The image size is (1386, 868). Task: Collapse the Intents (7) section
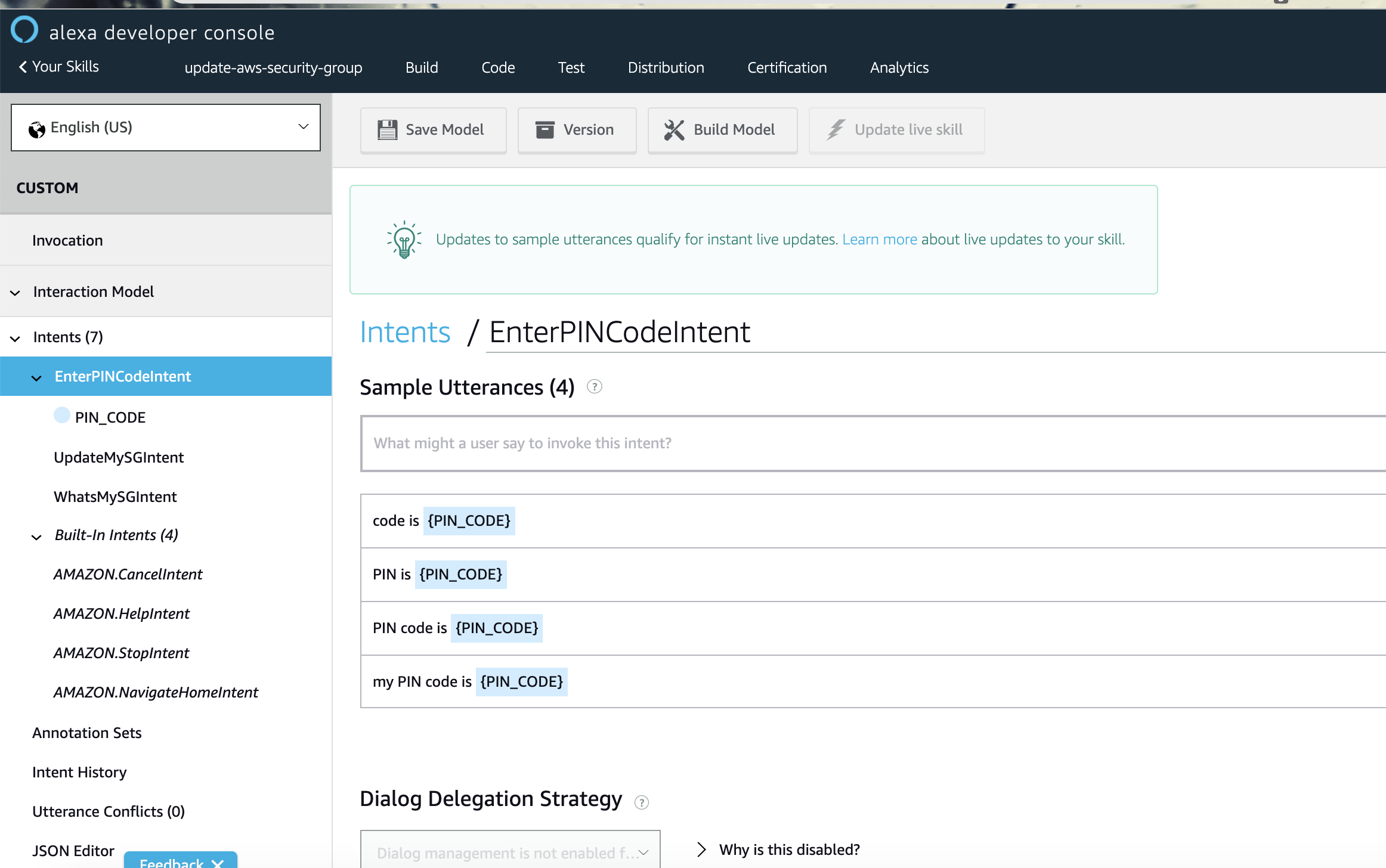point(15,338)
